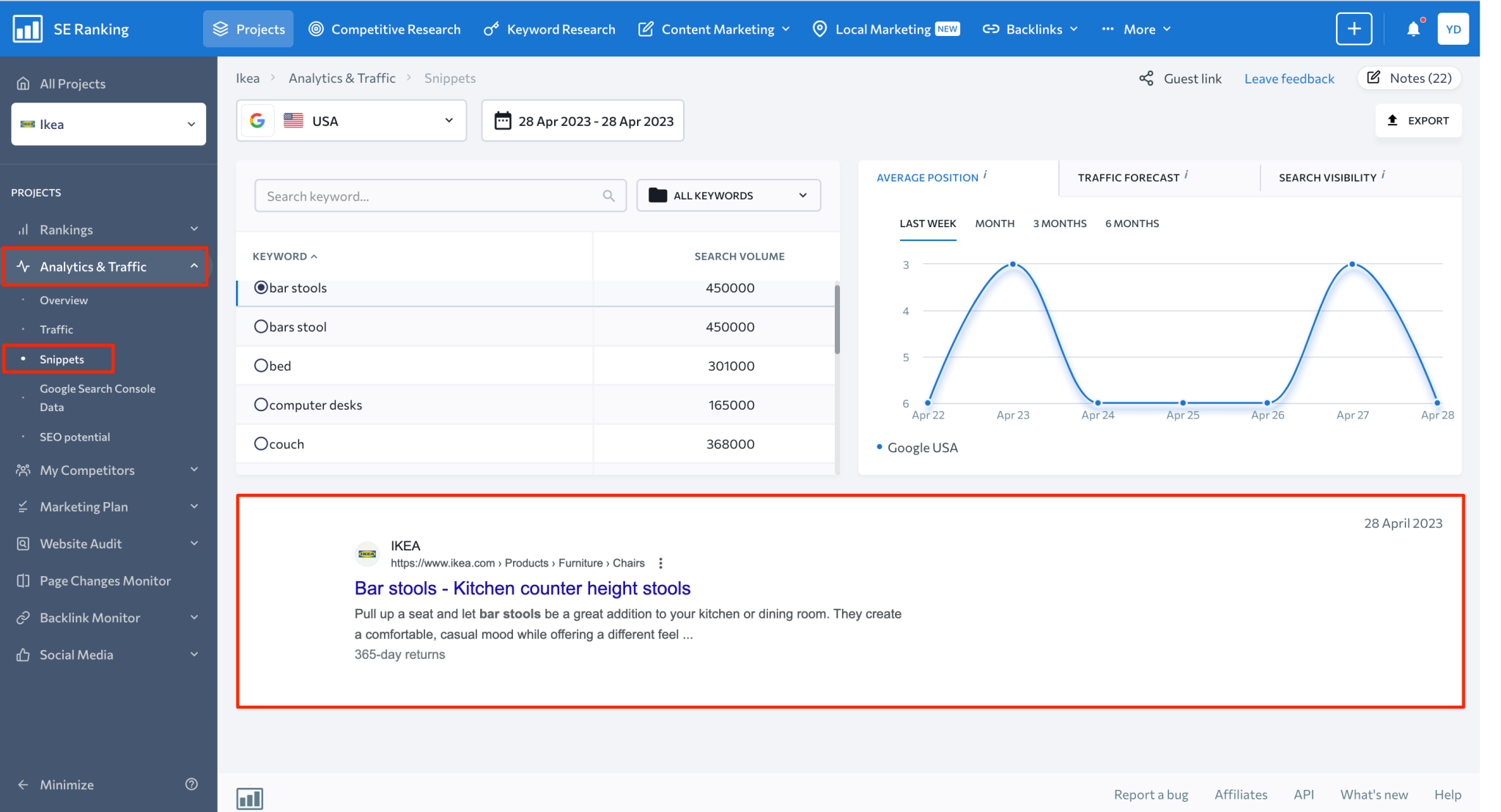Open a new project with plus icon
The height and width of the screenshot is (812, 1501).
(x=1354, y=29)
